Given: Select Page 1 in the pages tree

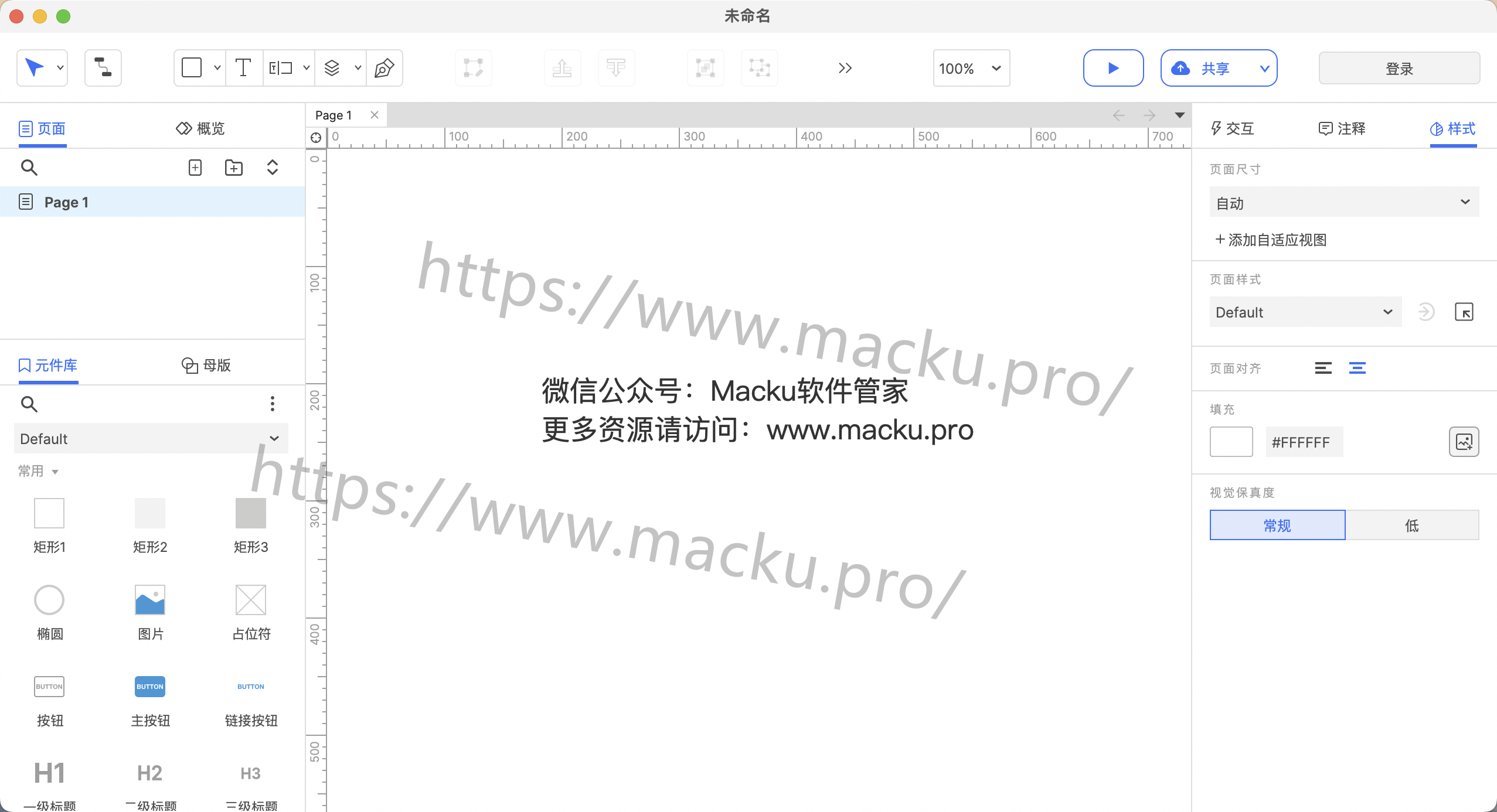Looking at the screenshot, I should (152, 202).
